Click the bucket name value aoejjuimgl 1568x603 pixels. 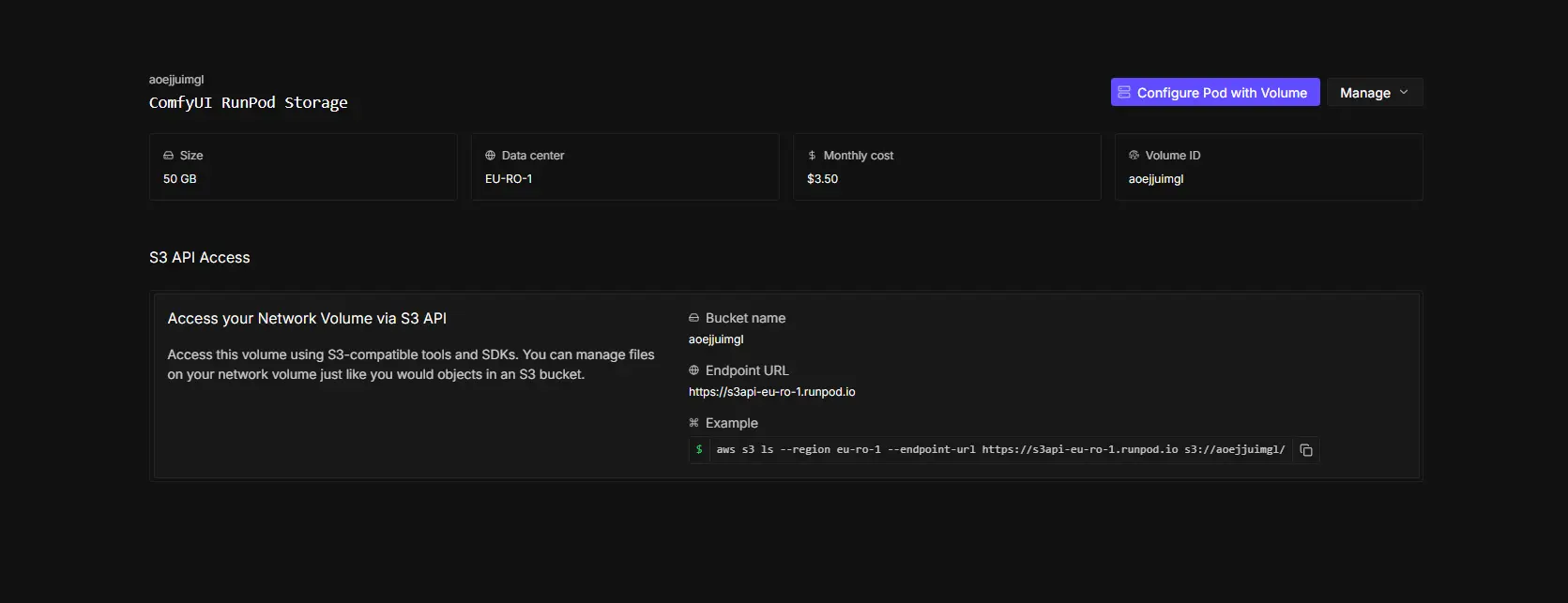[716, 339]
